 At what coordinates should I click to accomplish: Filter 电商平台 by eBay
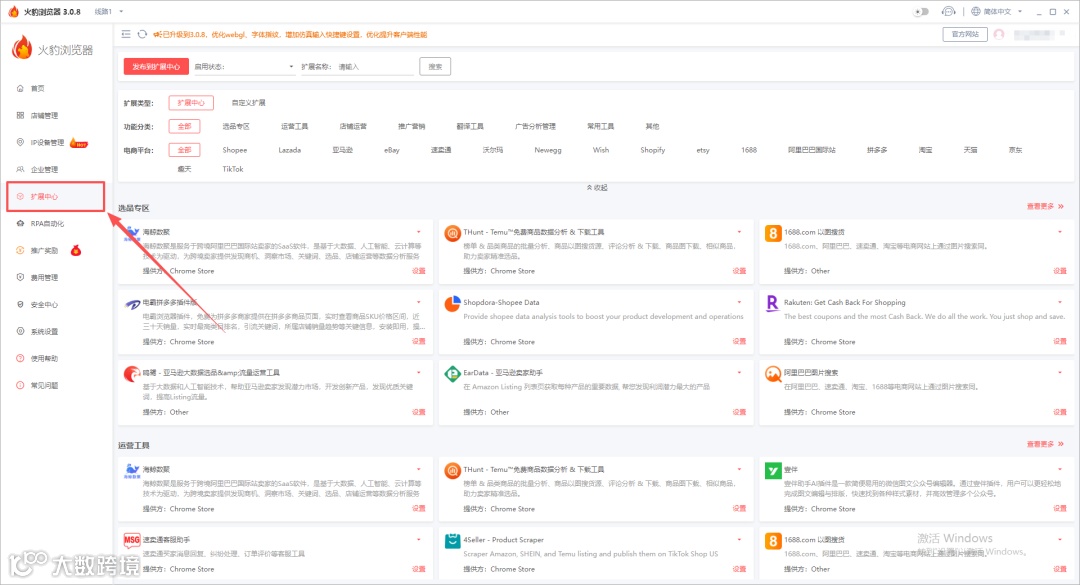point(392,150)
